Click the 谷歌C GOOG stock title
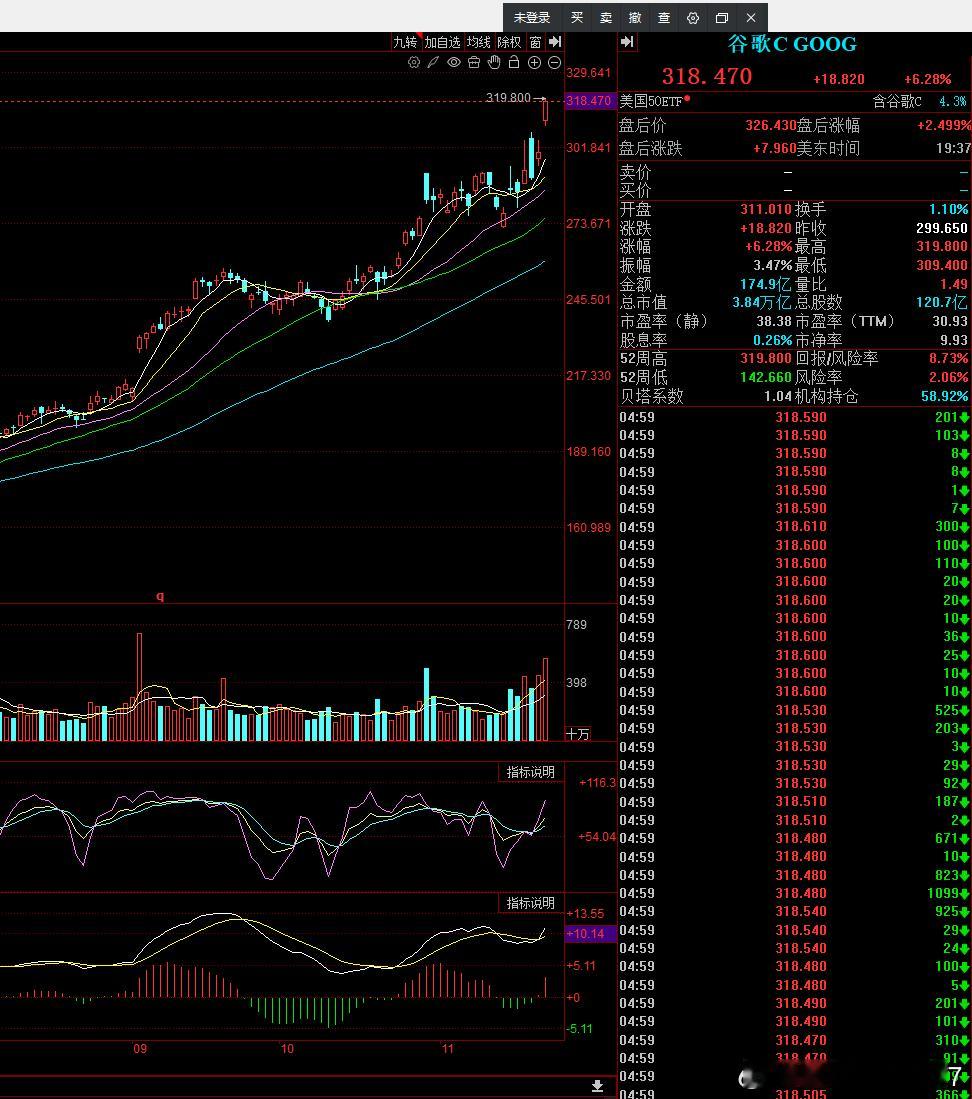Viewport: 972px width, 1099px height. pyautogui.click(x=792, y=44)
